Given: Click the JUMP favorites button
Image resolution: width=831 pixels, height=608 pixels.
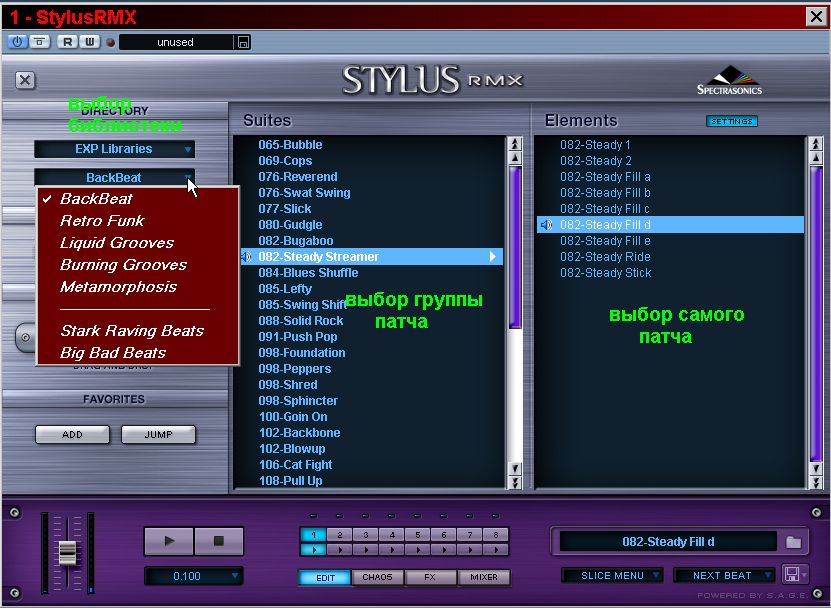Looking at the screenshot, I should [158, 435].
